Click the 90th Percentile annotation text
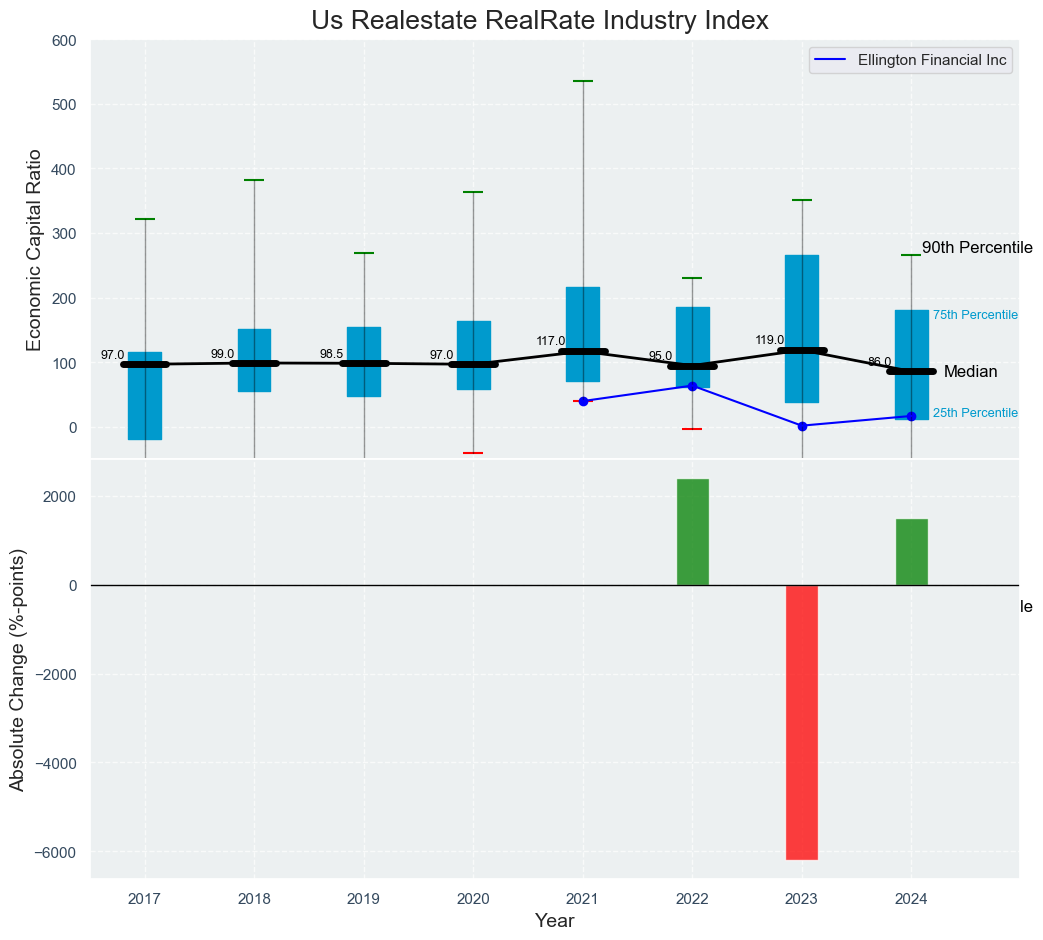 pyautogui.click(x=976, y=248)
